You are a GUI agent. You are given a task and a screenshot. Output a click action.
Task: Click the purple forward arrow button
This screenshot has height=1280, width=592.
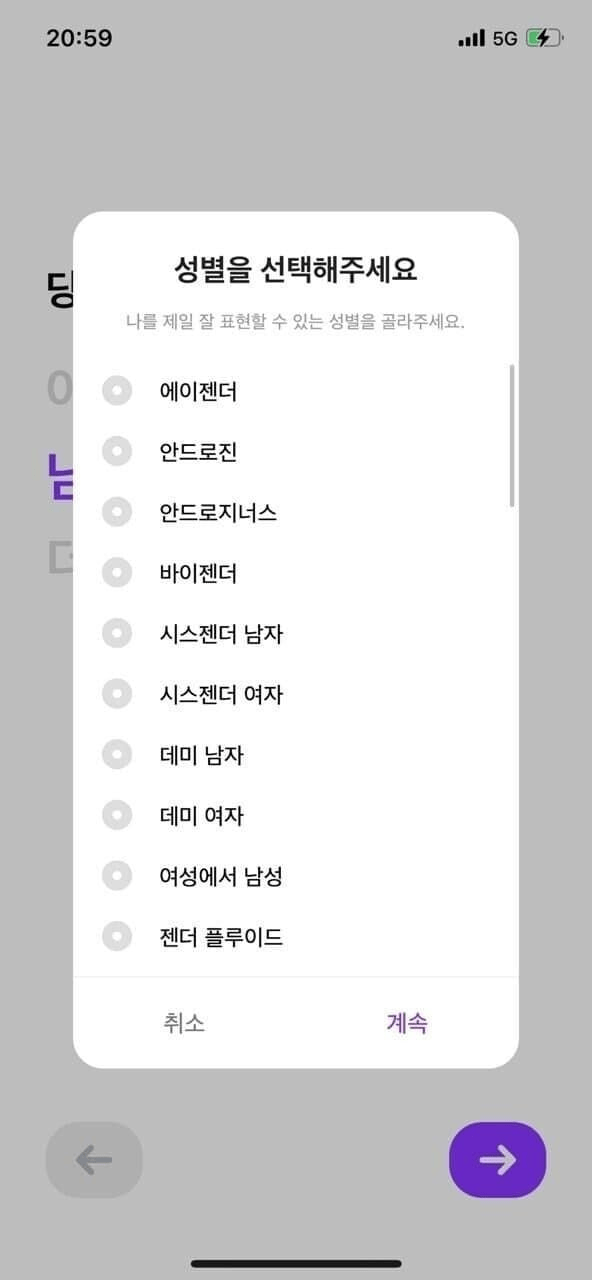(497, 1159)
